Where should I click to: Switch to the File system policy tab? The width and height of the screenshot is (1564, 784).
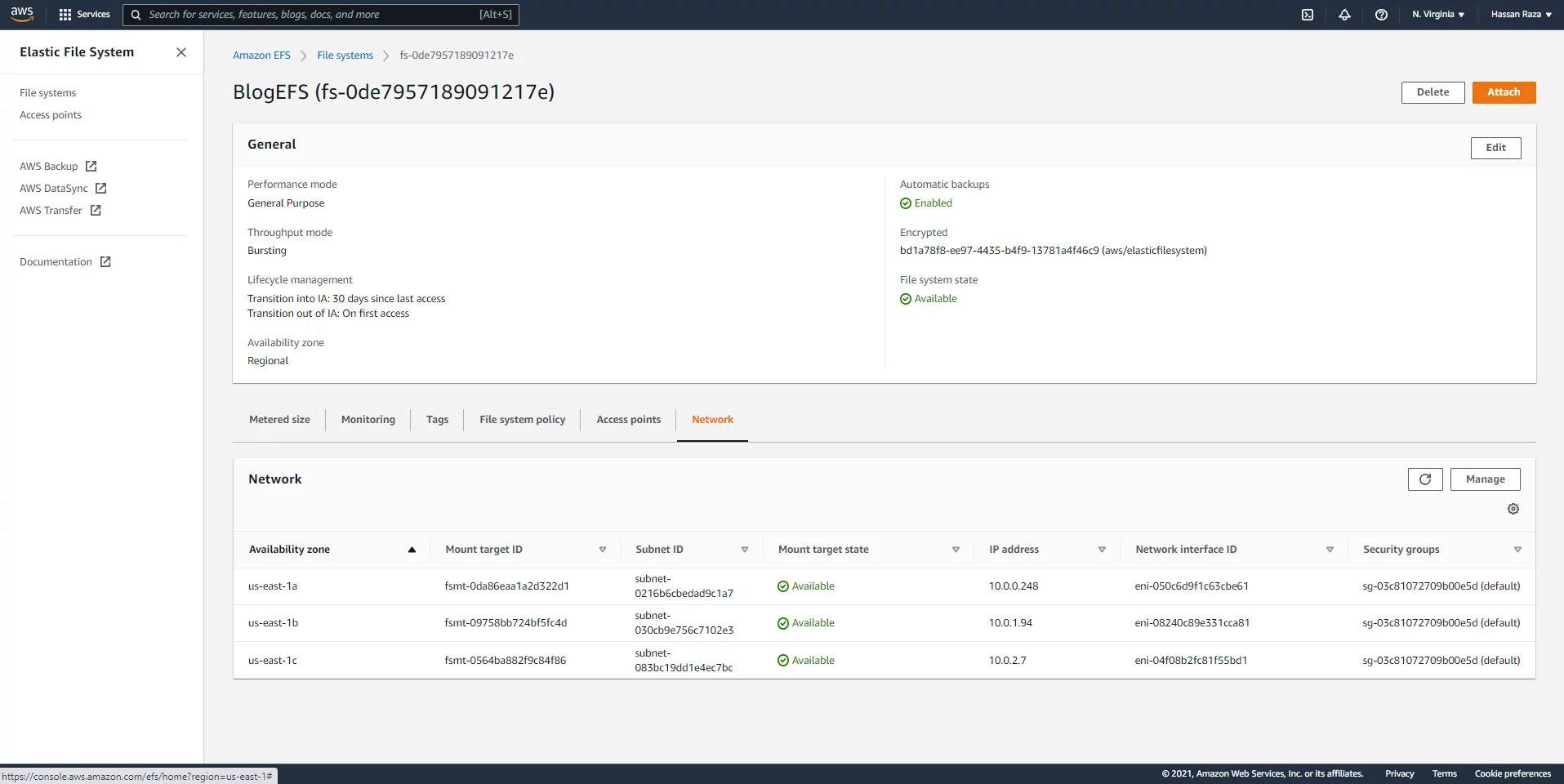[x=523, y=420]
